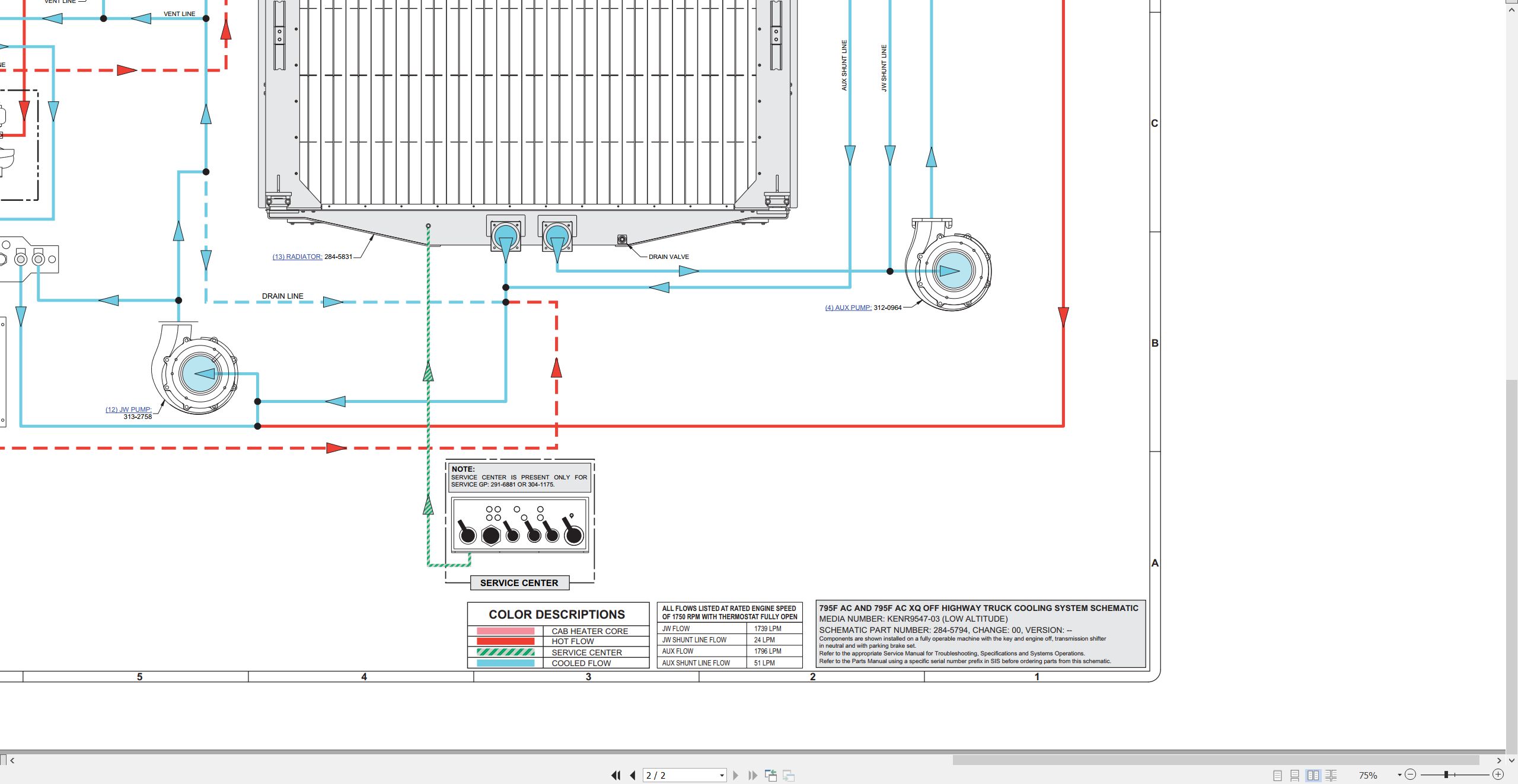Click the MEDIA NUMBER KENR9547-03 line

(913, 619)
